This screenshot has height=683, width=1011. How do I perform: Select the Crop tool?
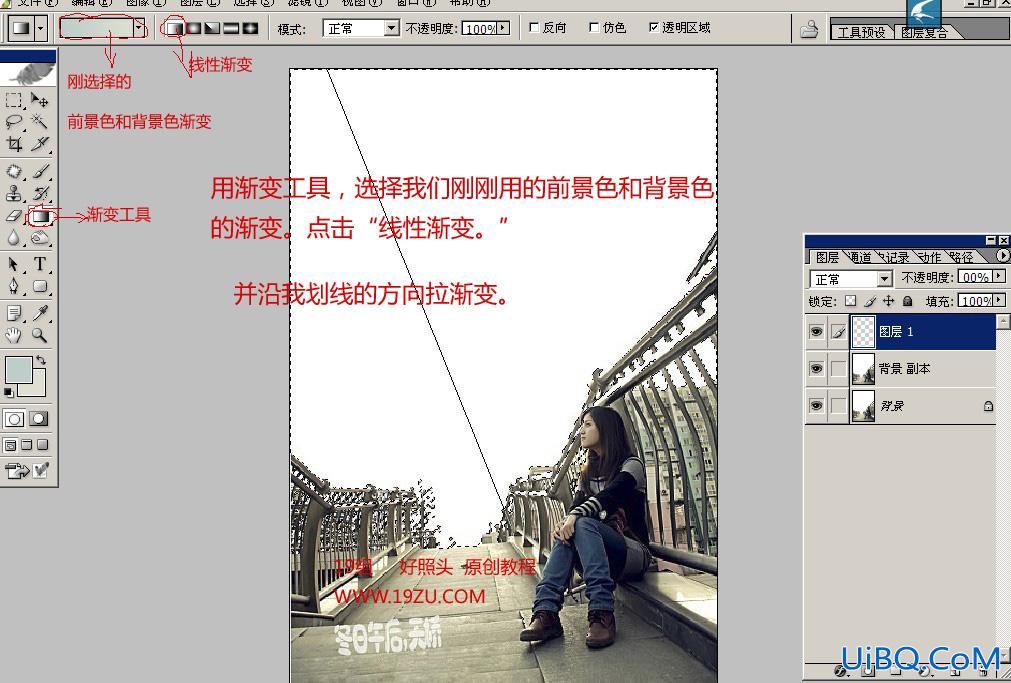(x=14, y=143)
